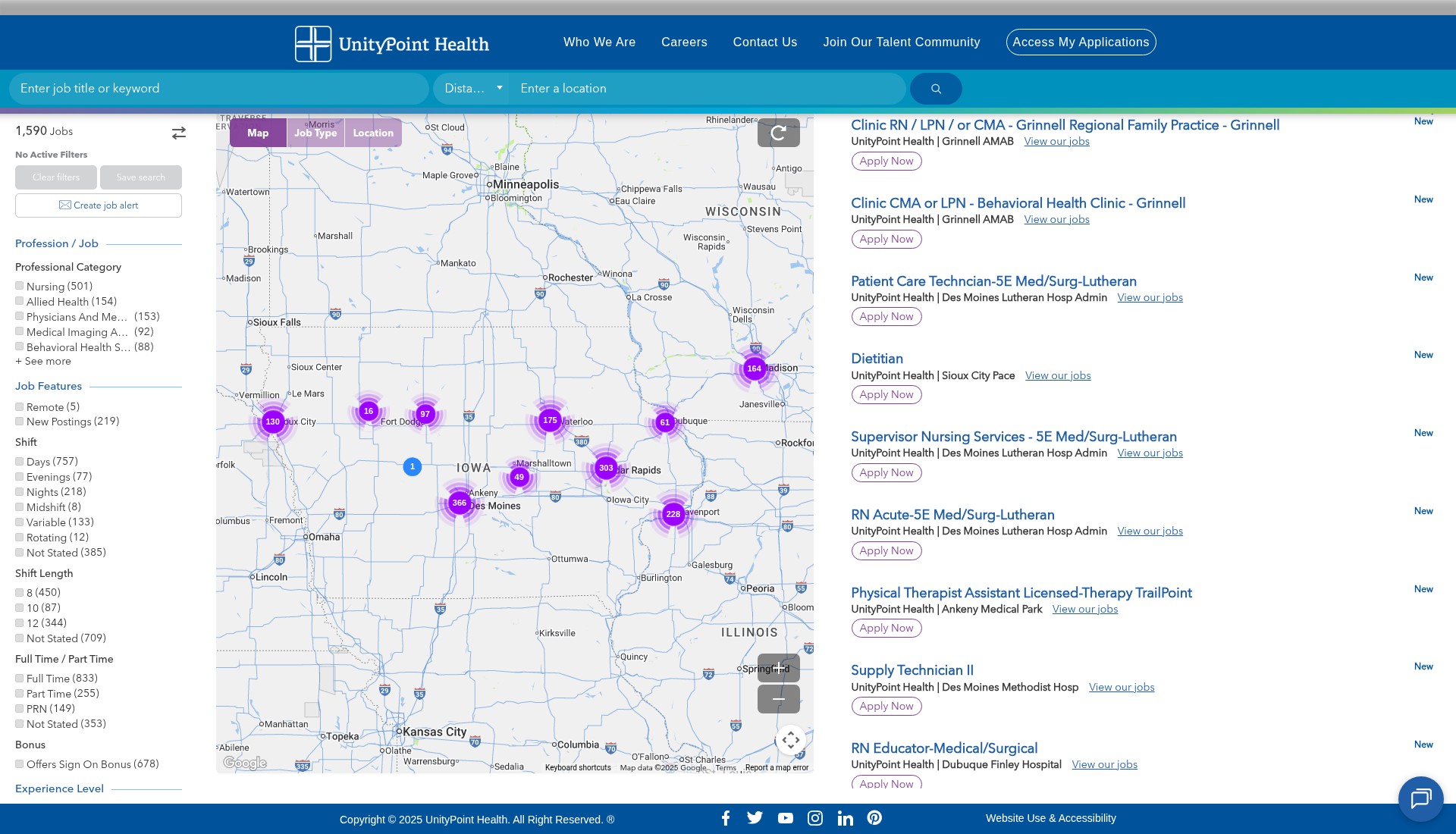
Task: Collapse the Job Features section
Action: 49,386
